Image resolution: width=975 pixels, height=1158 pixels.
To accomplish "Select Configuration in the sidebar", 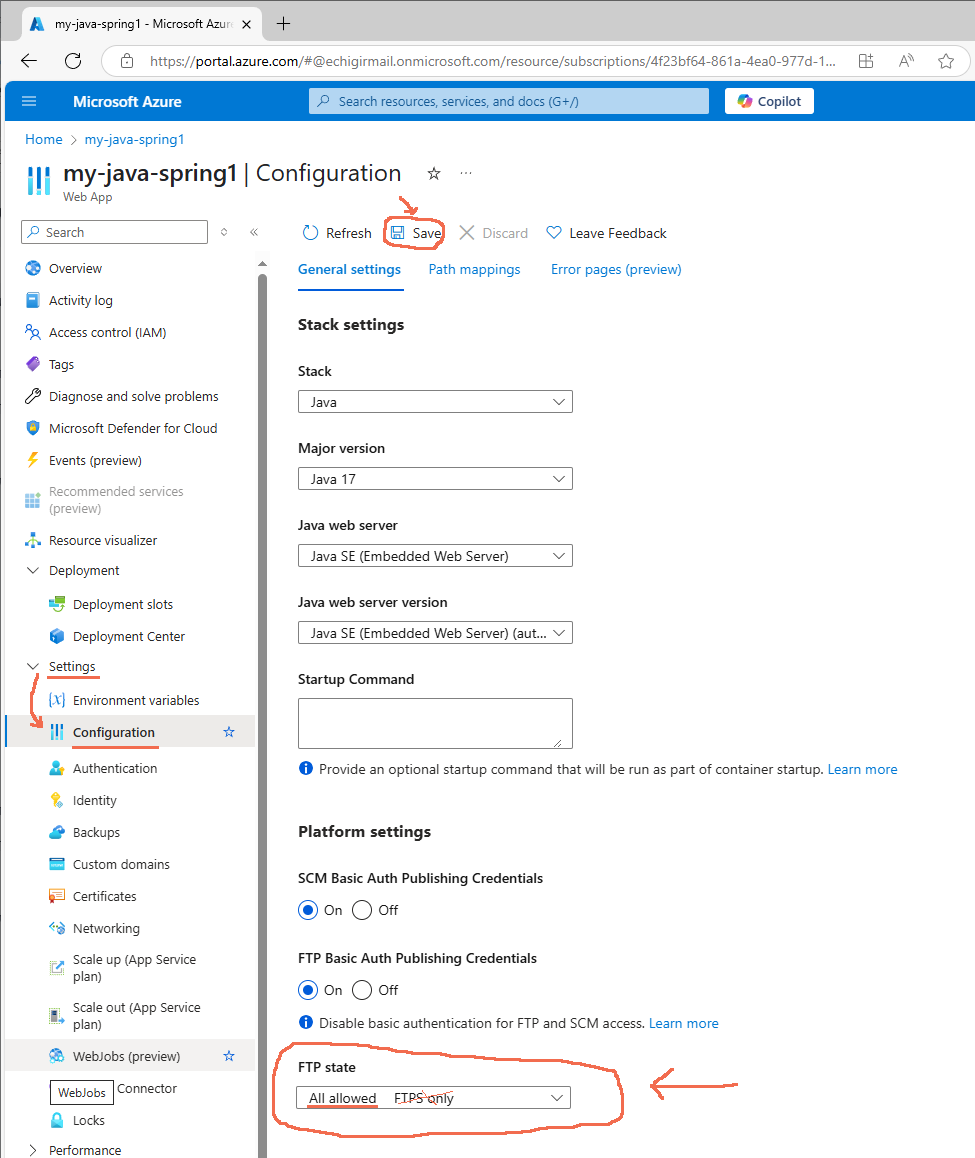I will pos(114,732).
